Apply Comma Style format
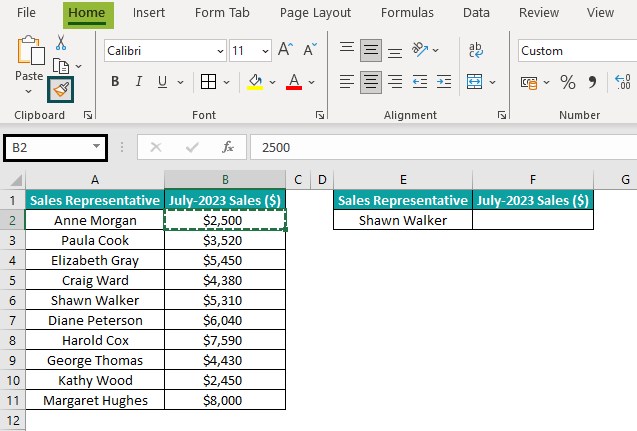637x431 pixels. tap(592, 82)
